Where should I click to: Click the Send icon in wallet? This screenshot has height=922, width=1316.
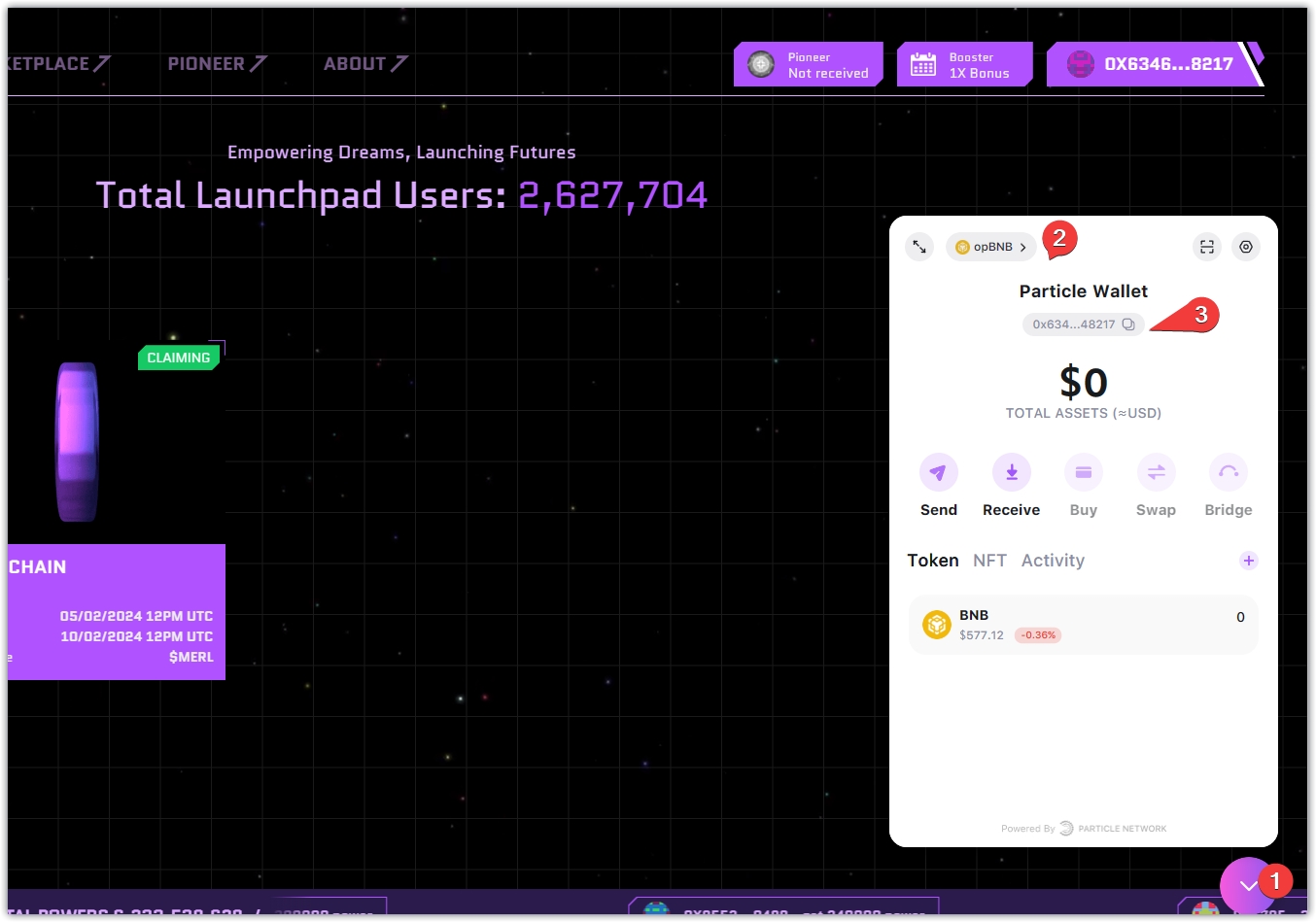(x=938, y=473)
